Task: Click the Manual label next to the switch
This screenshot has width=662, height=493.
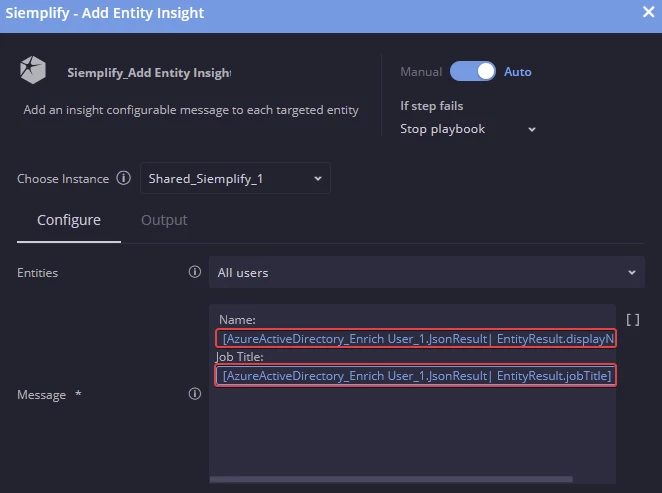Action: point(421,72)
